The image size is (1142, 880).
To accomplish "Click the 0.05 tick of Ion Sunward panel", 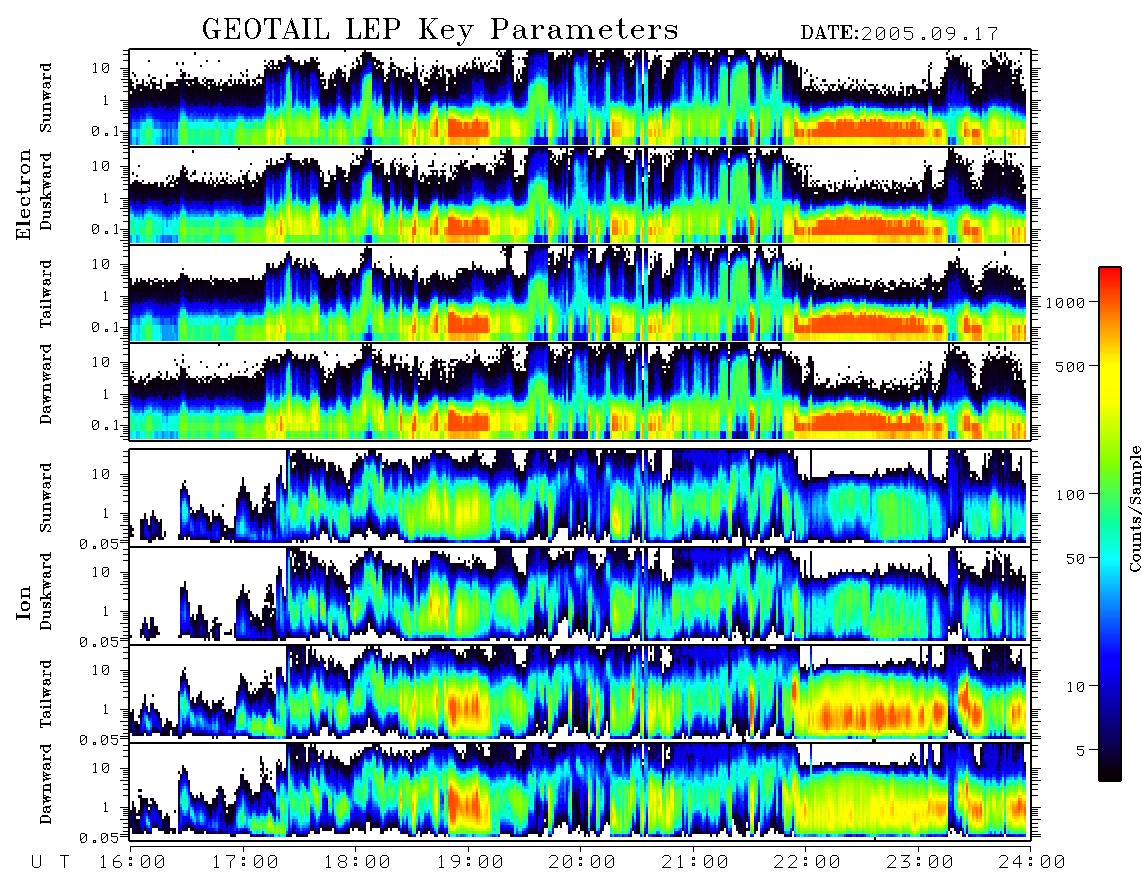I will point(98,544).
